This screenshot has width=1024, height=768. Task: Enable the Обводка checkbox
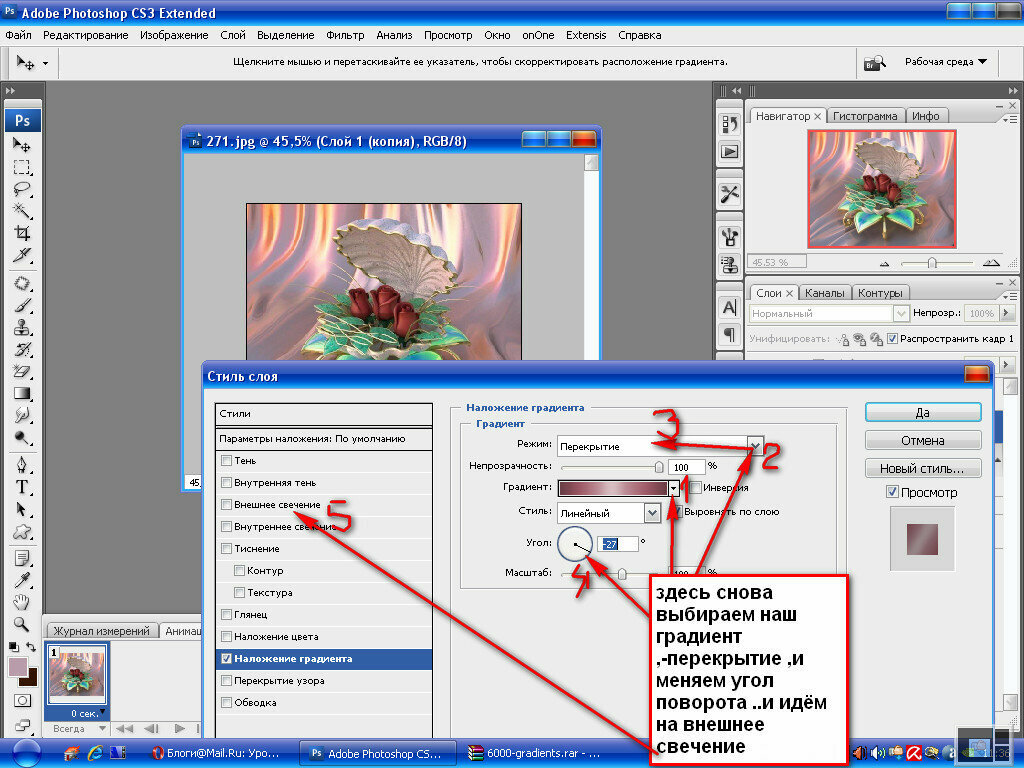coord(227,702)
